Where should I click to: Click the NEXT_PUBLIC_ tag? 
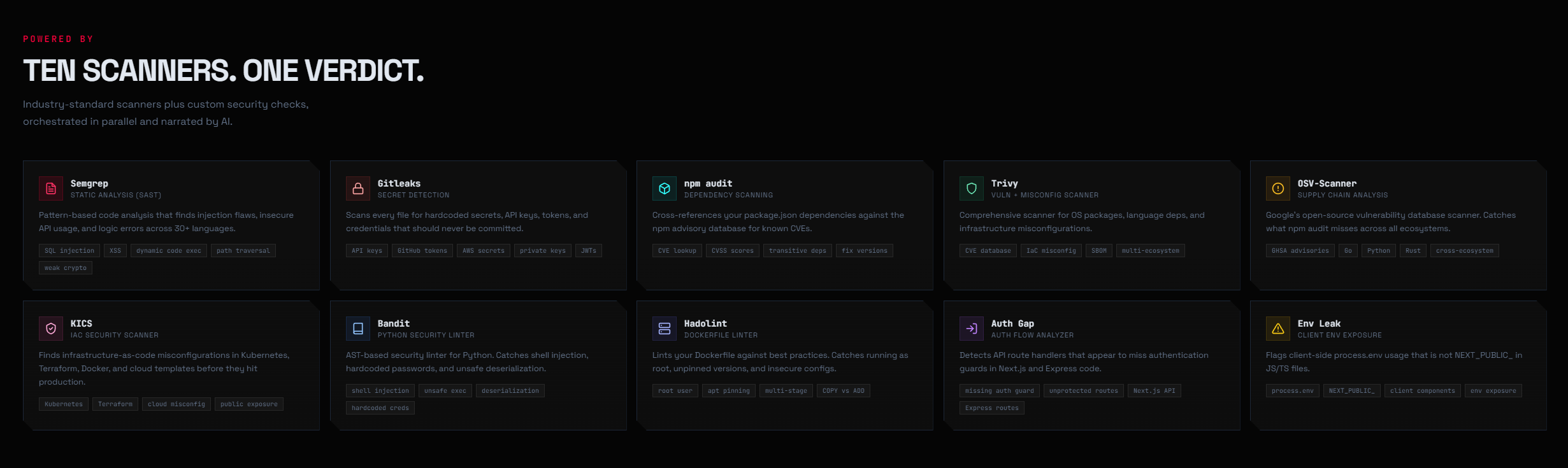[x=1352, y=391]
